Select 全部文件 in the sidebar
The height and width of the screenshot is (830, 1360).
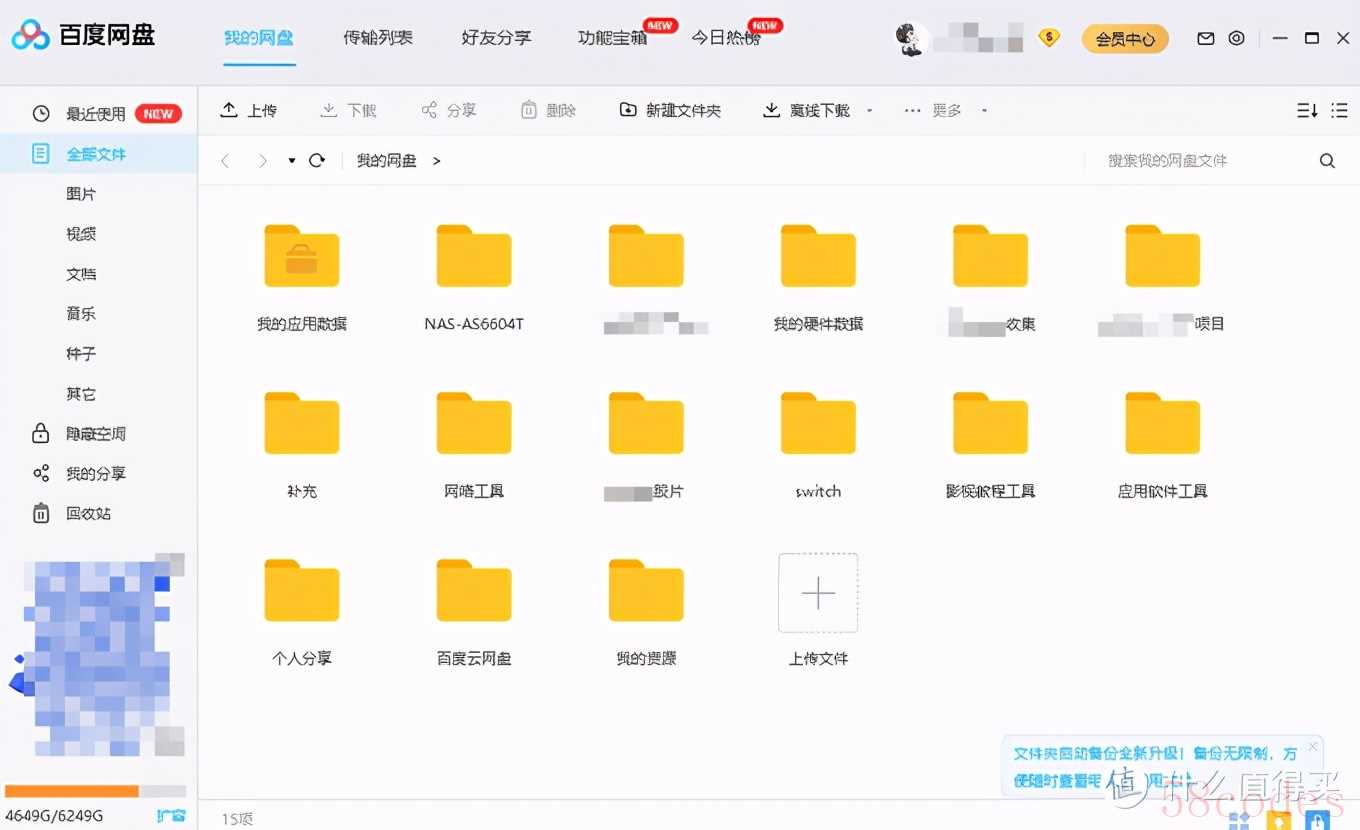98,154
